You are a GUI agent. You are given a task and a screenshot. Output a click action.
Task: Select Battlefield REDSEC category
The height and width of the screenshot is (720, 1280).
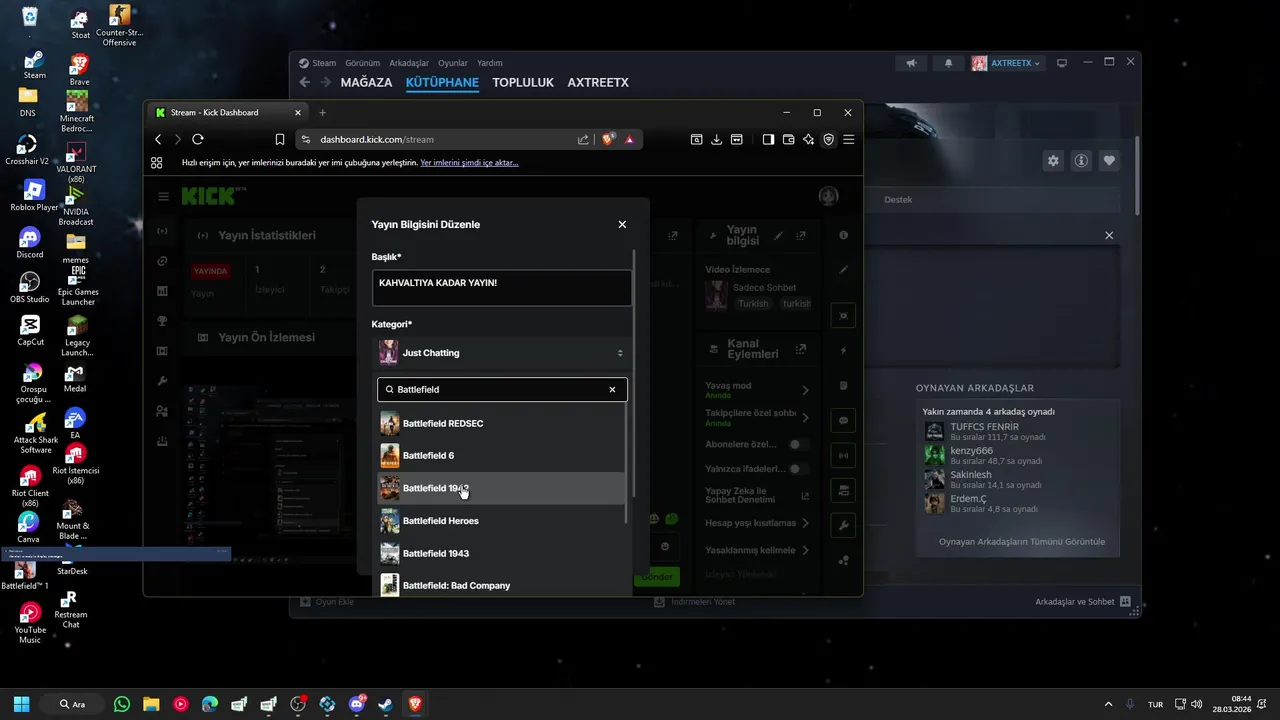(502, 423)
